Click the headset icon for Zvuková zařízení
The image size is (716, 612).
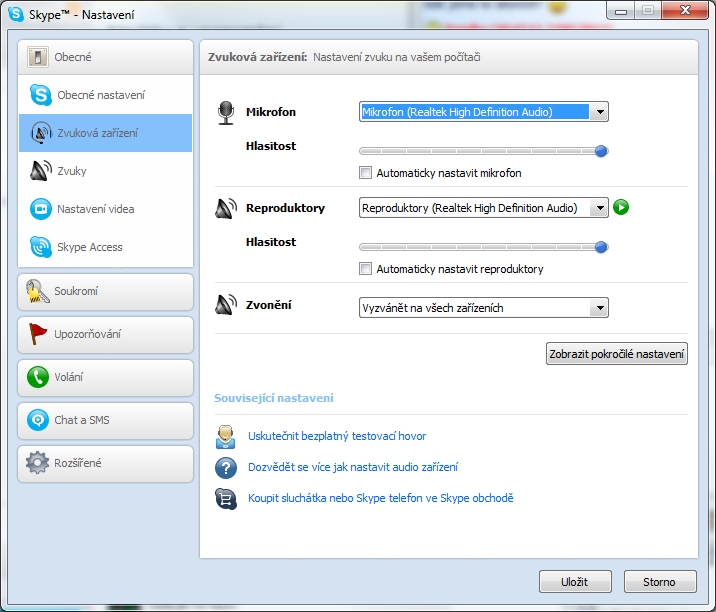click(41, 133)
